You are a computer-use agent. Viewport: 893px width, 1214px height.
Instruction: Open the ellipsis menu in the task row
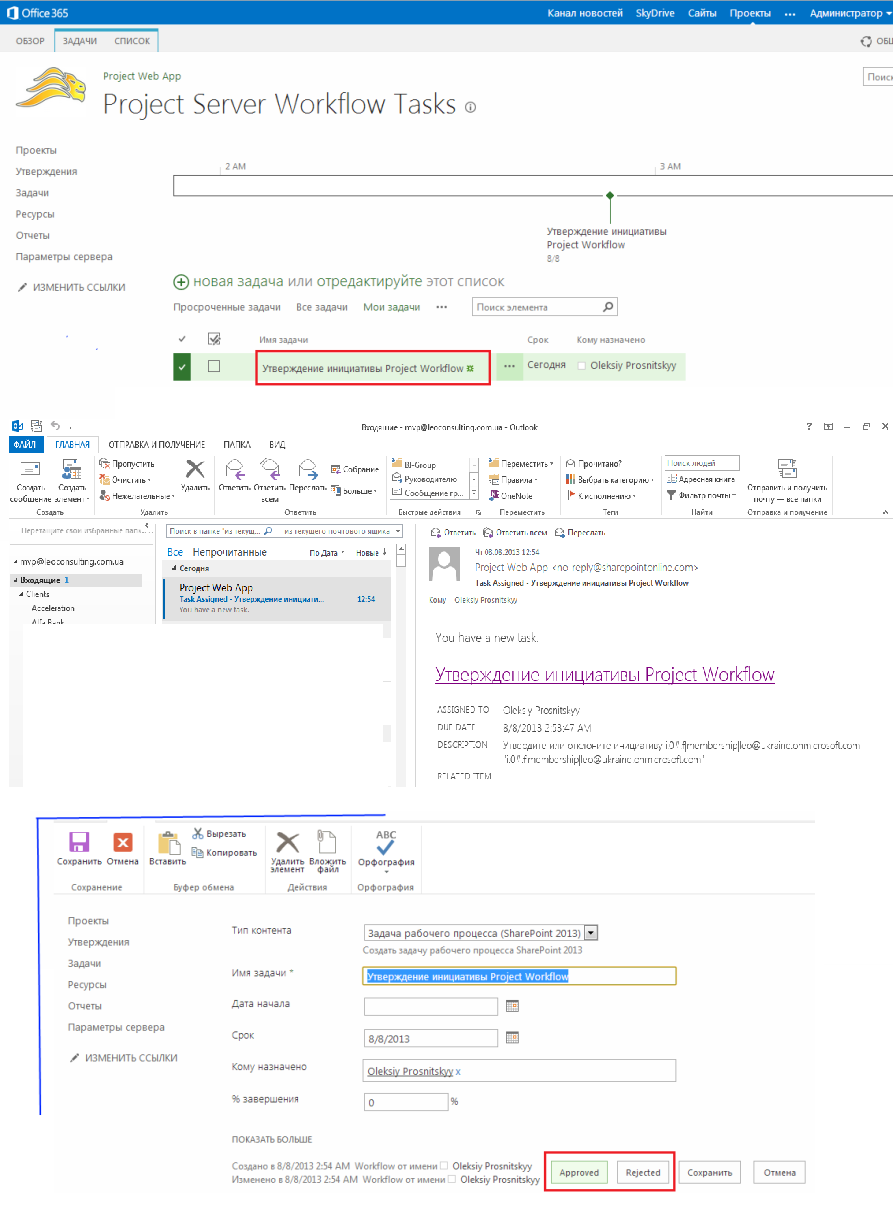point(509,367)
